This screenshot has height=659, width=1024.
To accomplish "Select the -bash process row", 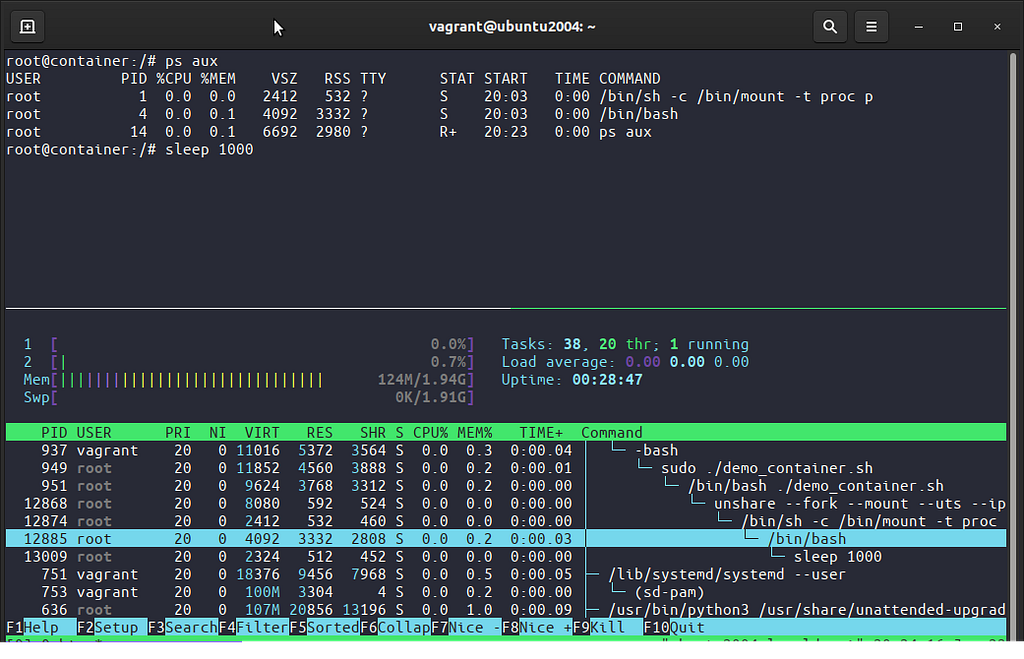I will click(506, 451).
